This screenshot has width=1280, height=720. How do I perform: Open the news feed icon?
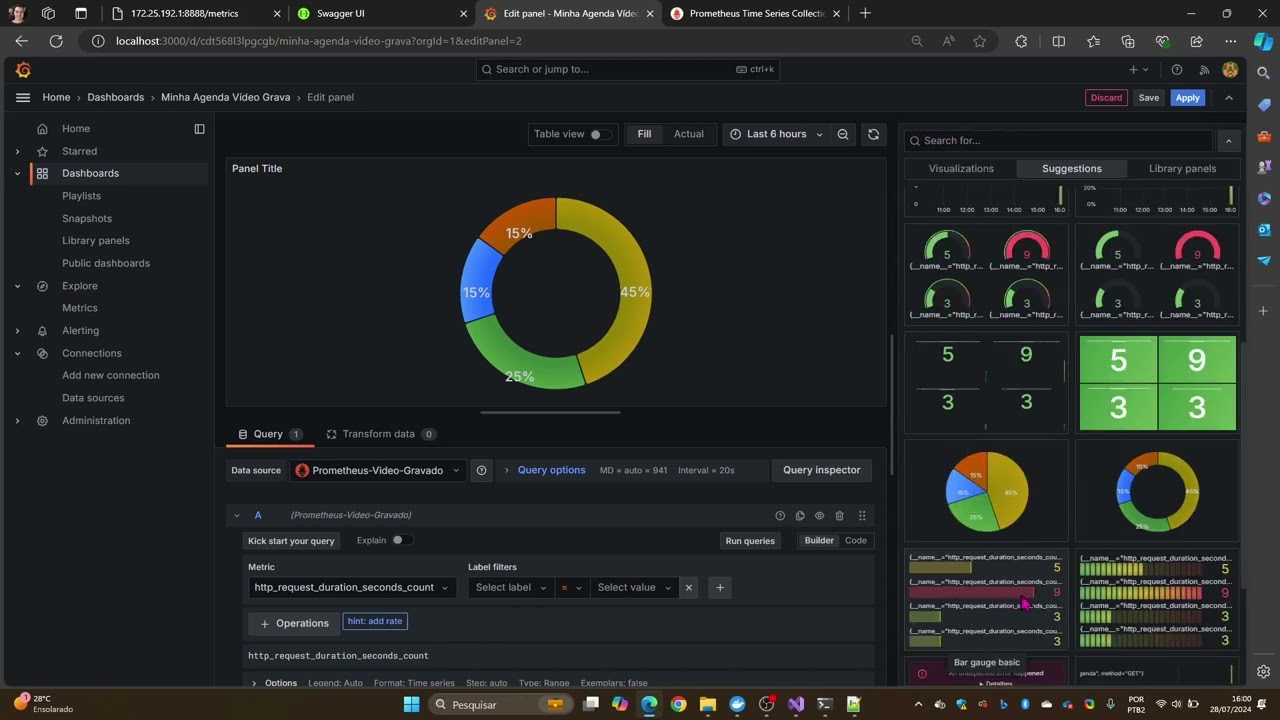click(x=1204, y=70)
